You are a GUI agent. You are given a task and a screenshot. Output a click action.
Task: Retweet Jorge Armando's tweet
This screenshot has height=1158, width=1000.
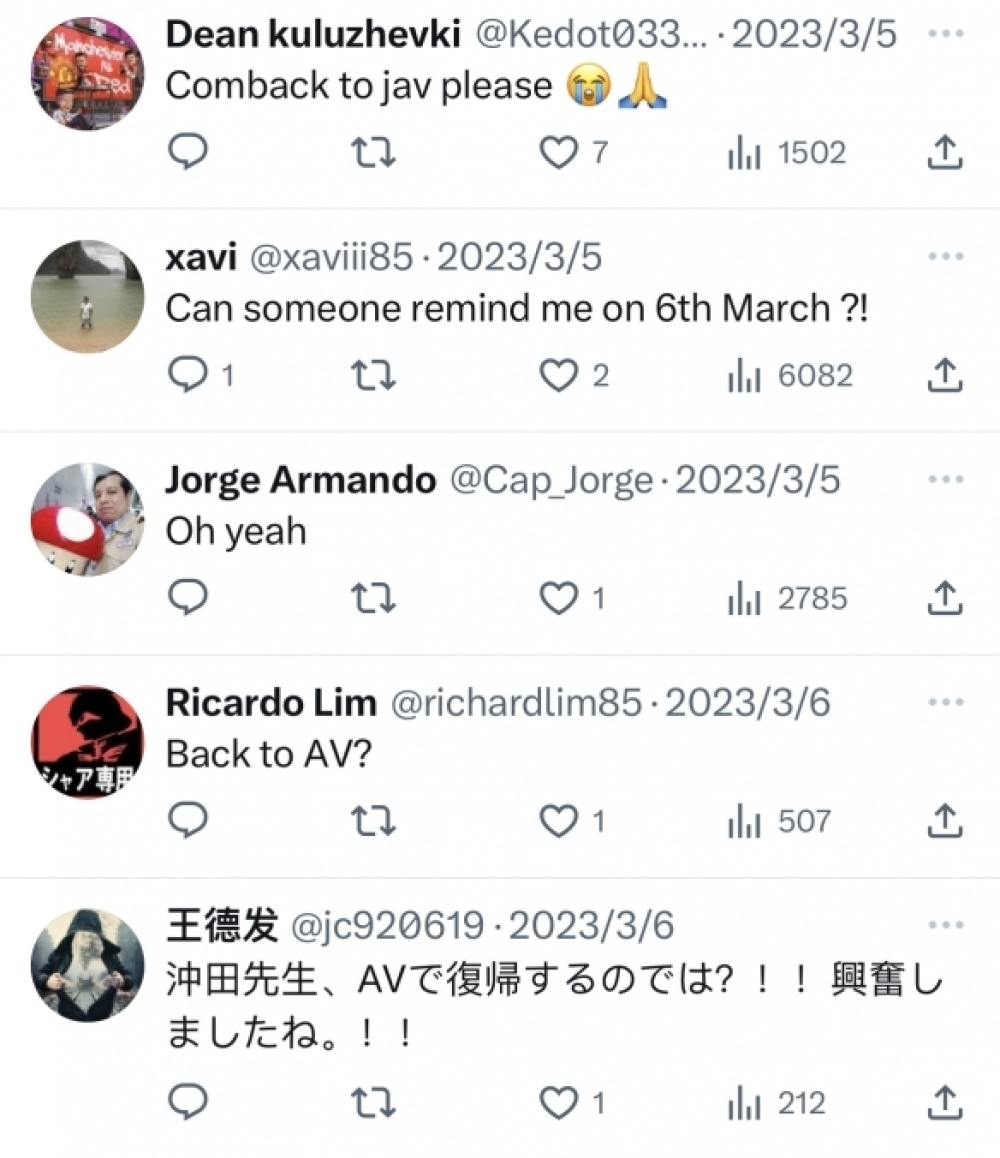tap(373, 598)
